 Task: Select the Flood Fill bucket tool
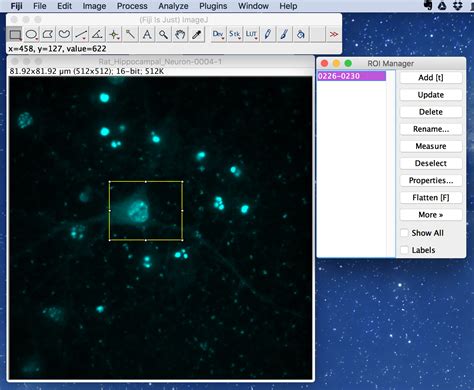tap(301, 34)
